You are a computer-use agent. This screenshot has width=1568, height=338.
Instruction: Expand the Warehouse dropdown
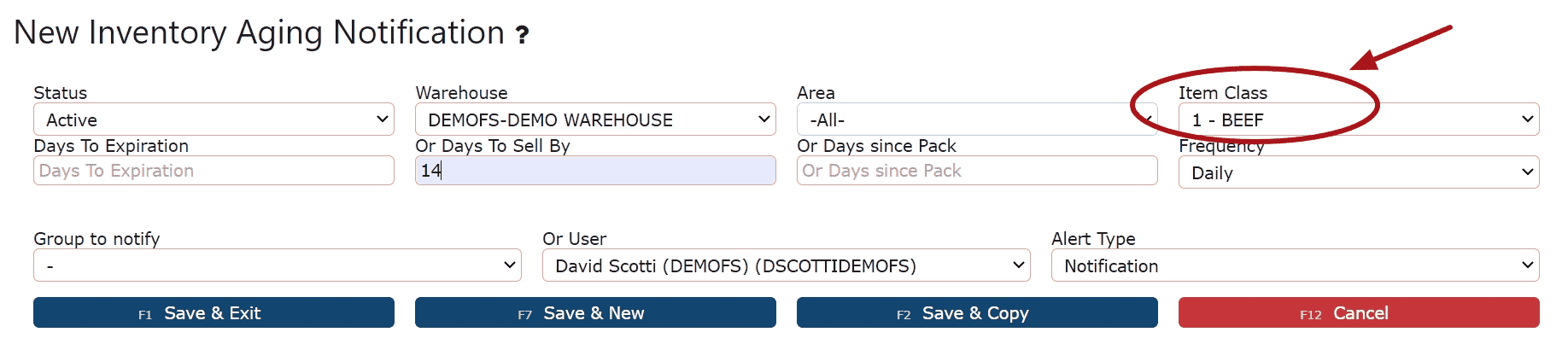(x=595, y=119)
